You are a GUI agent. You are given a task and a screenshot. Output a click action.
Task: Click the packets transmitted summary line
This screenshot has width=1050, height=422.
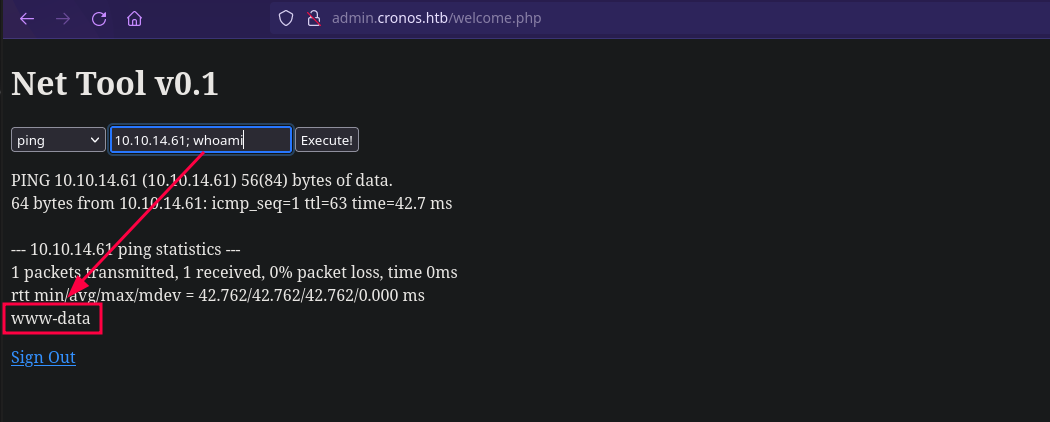[x=234, y=272]
